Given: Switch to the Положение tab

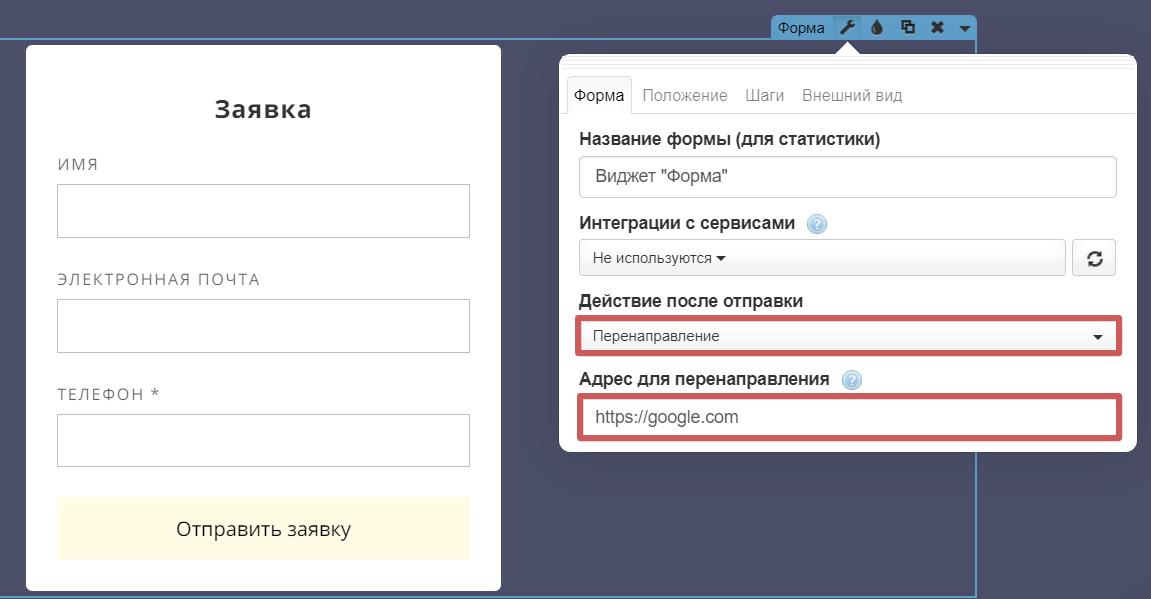Looking at the screenshot, I should [685, 96].
